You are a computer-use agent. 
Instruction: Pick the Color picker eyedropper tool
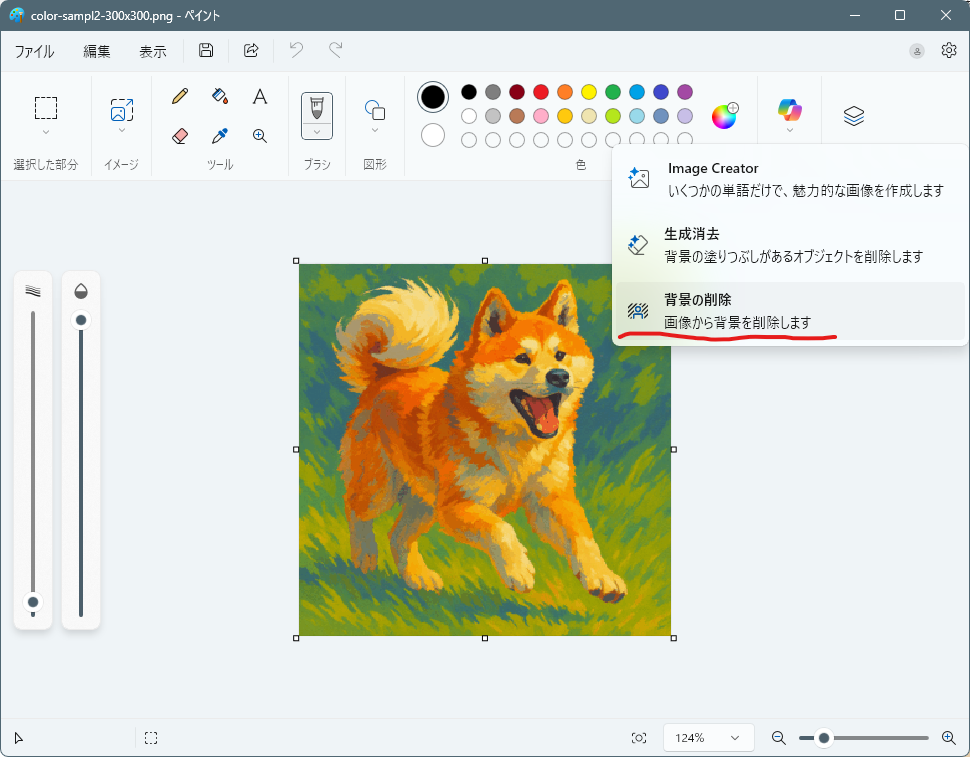[220, 135]
